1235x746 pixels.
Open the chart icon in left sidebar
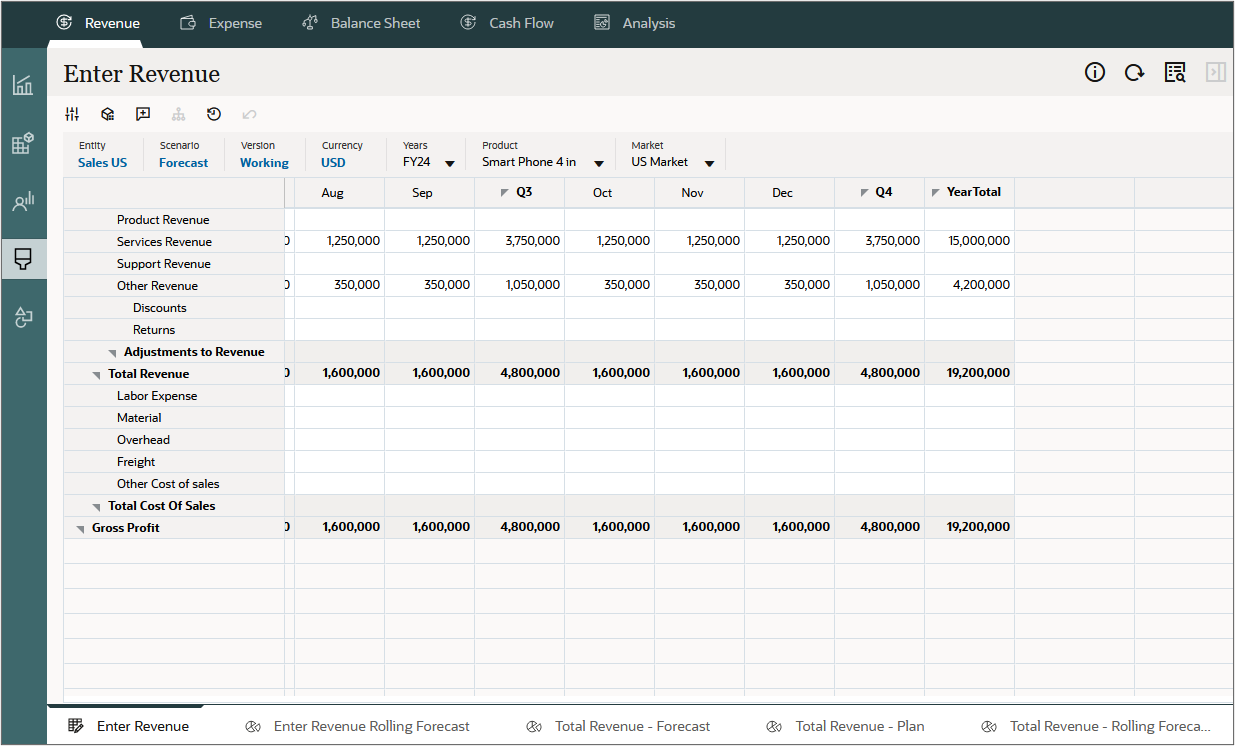coord(23,85)
